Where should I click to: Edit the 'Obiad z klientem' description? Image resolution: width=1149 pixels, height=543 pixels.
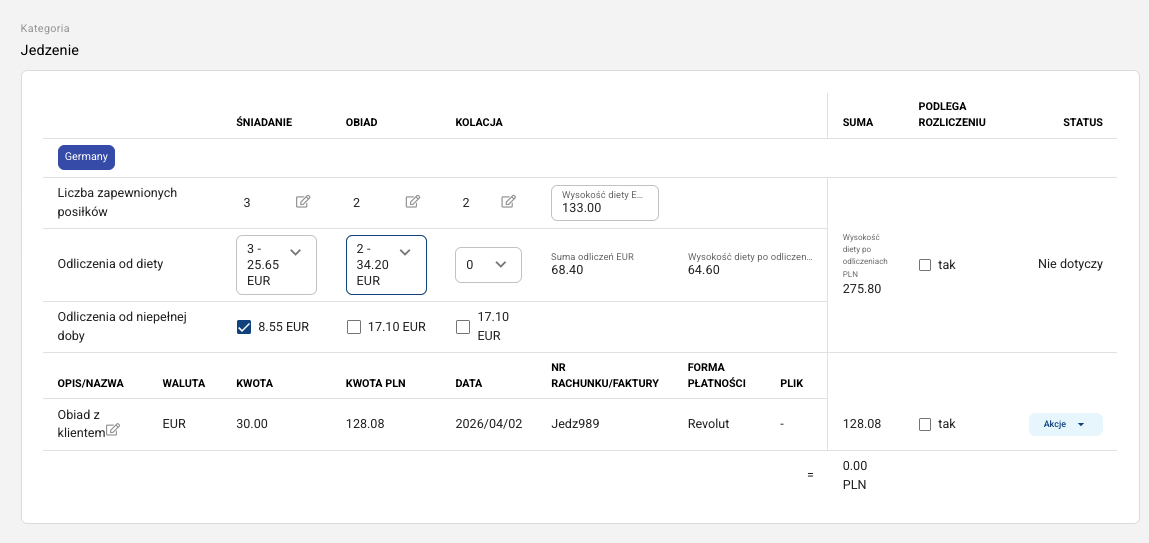coord(113,430)
